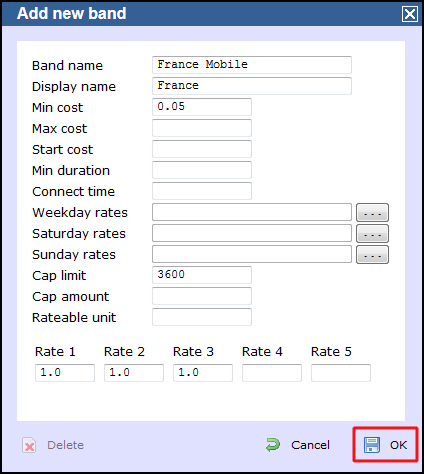The width and height of the screenshot is (424, 474).
Task: Open the Weekday rates ellipsis picker
Action: coord(372,212)
